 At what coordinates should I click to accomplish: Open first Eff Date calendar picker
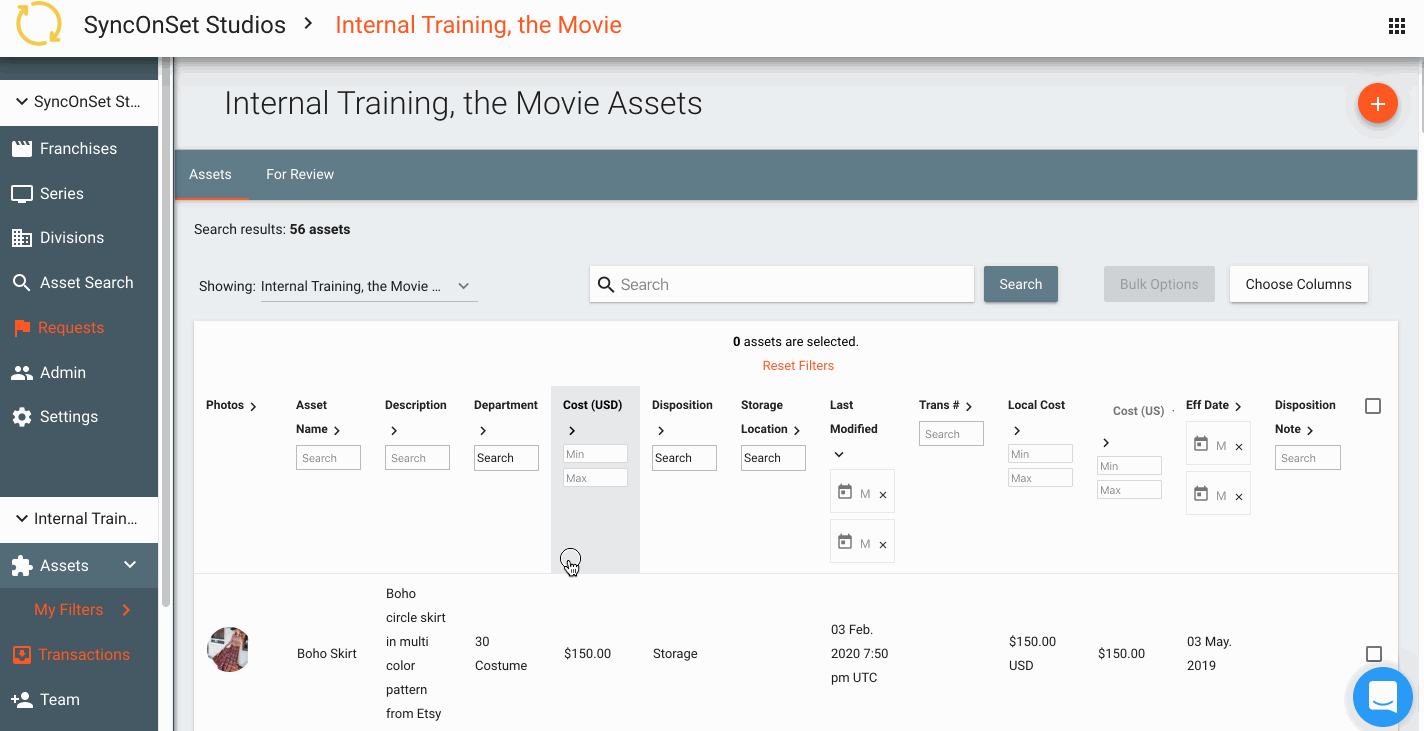point(1201,444)
